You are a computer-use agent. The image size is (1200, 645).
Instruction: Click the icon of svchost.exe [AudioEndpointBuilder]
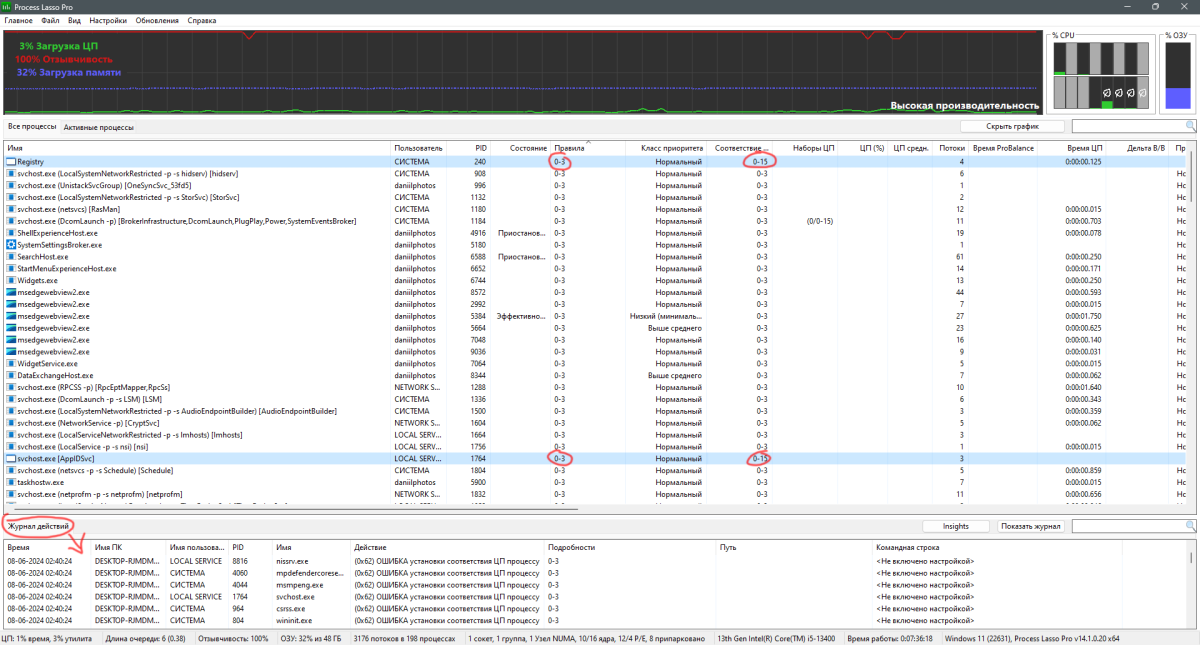11,412
